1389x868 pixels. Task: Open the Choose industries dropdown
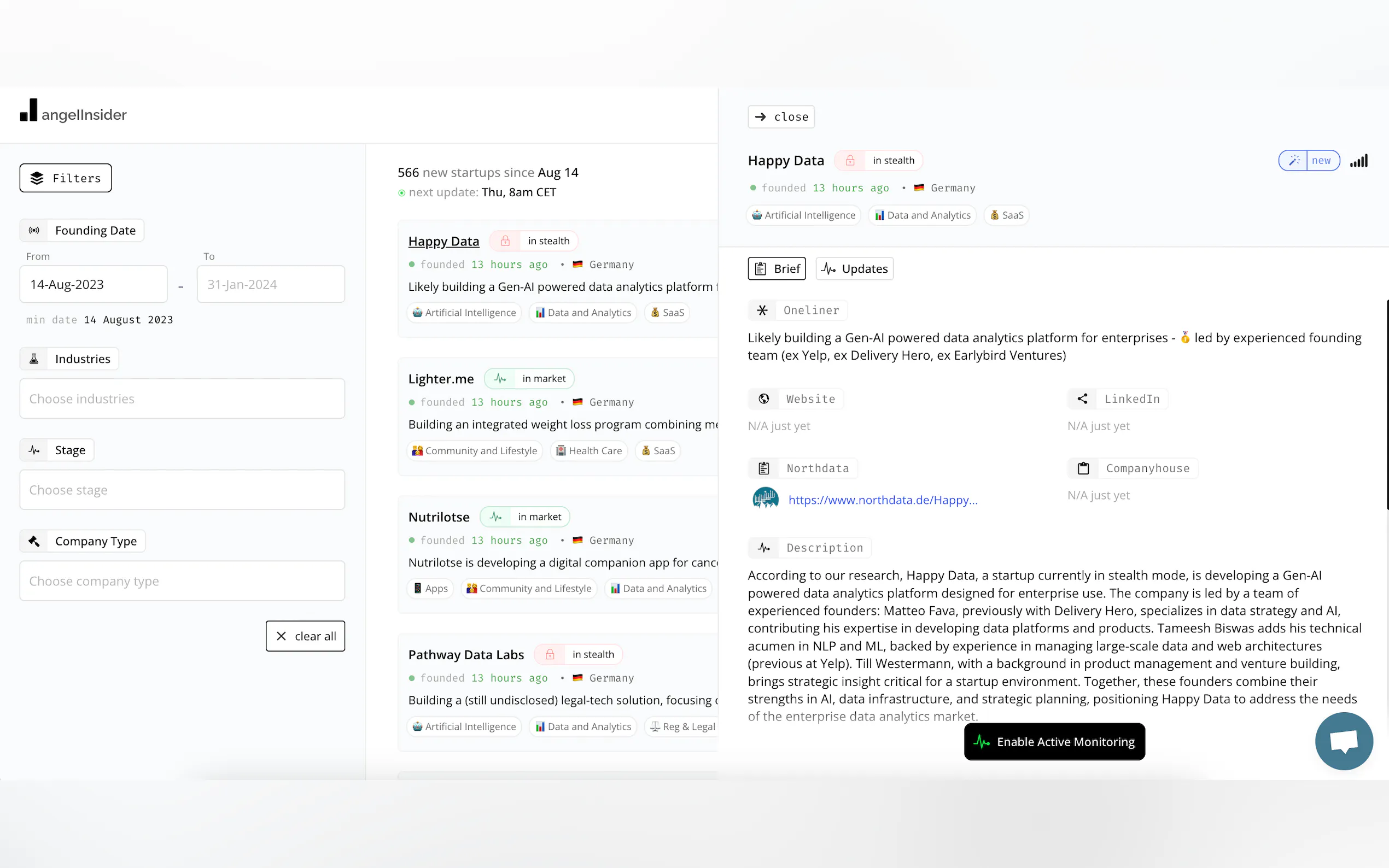tap(183, 398)
